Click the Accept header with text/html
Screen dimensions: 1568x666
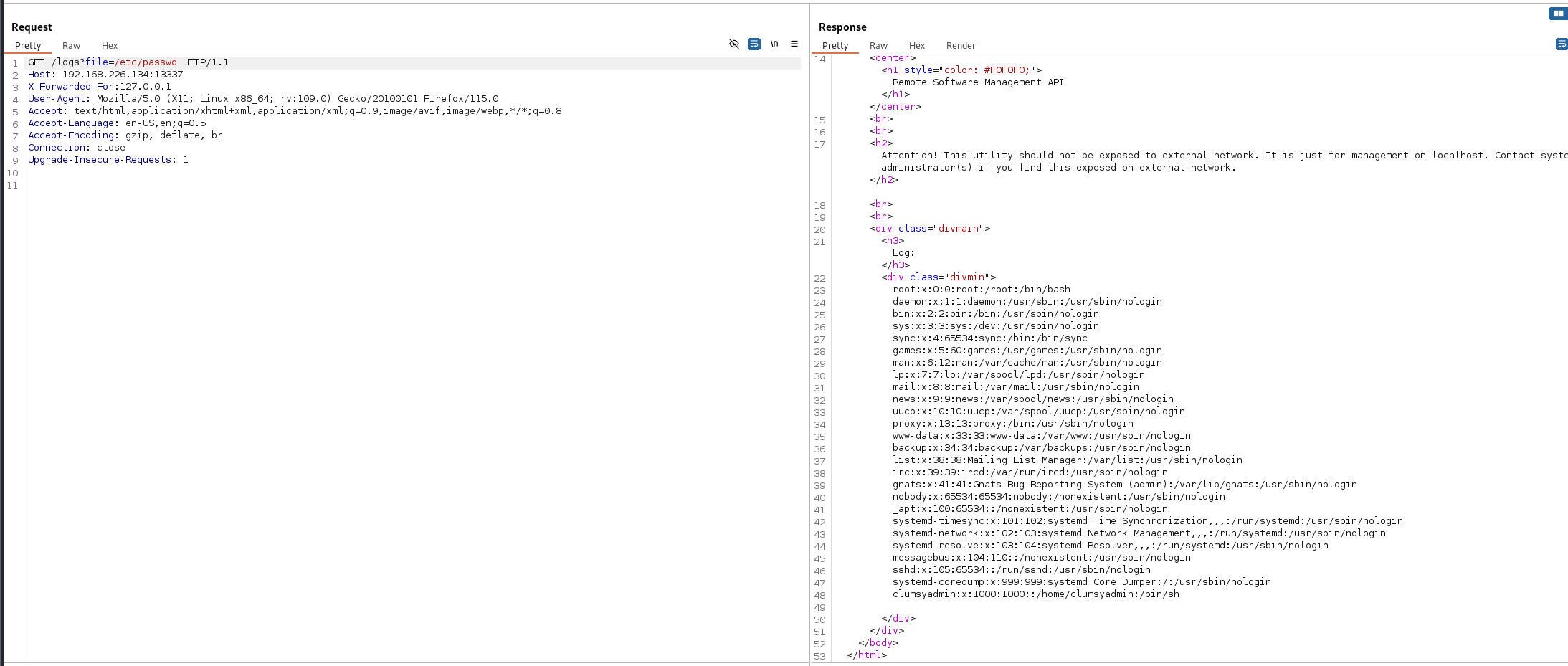coord(295,111)
